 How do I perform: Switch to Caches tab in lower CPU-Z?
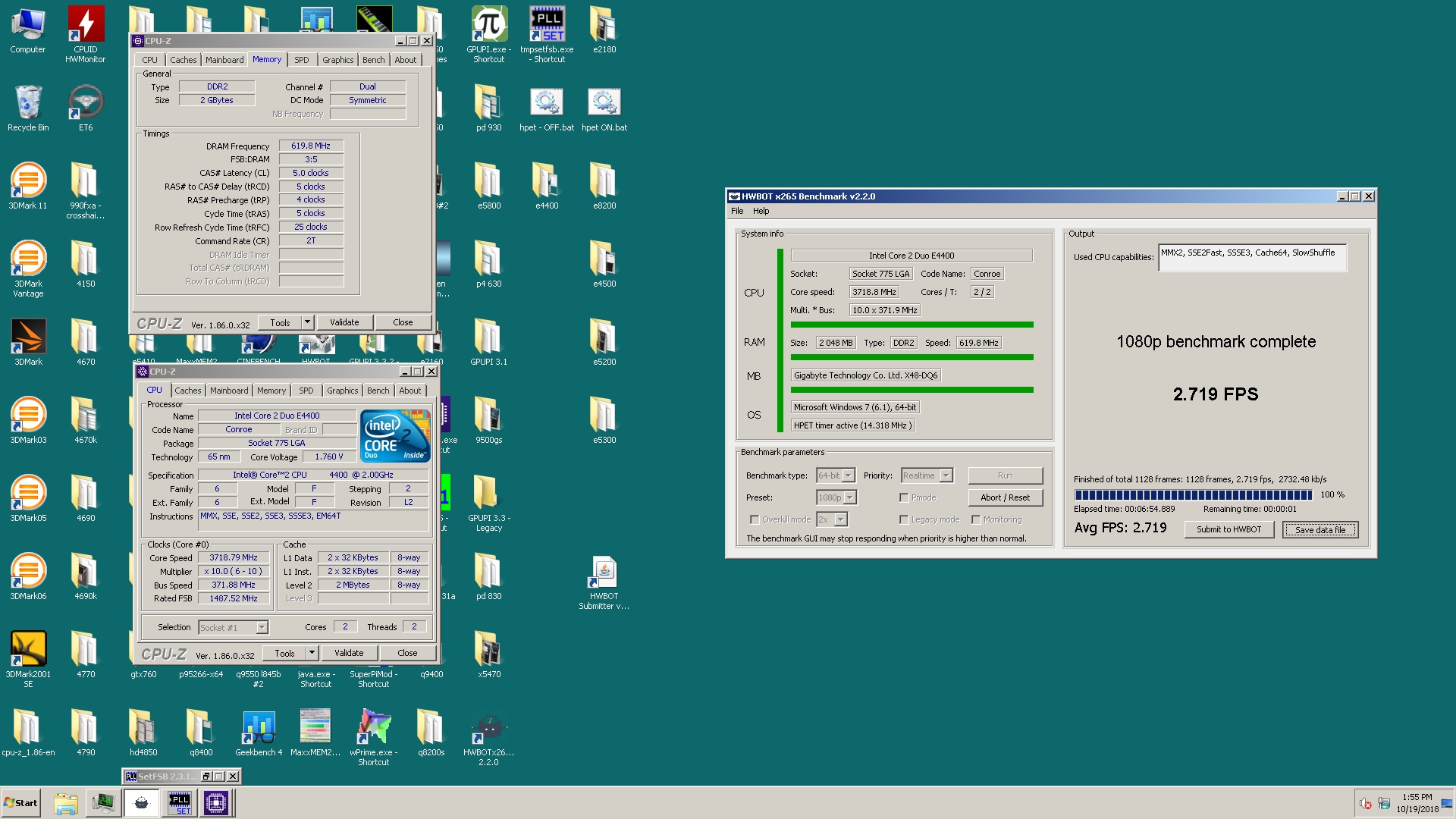point(188,391)
